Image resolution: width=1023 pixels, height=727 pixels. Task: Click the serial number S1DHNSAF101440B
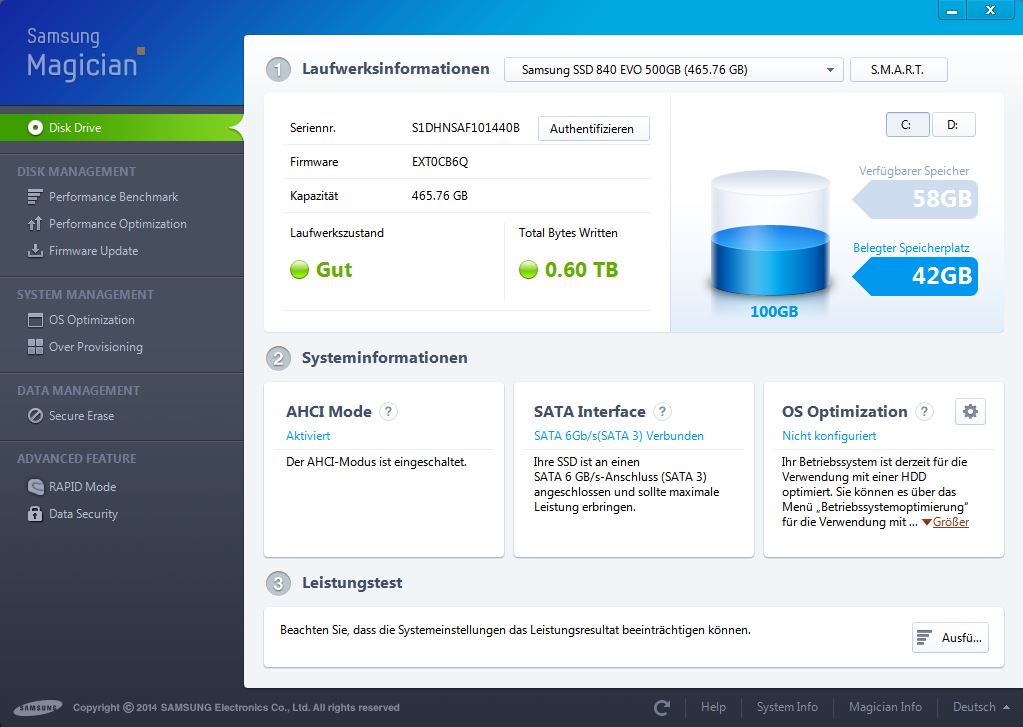click(x=466, y=128)
